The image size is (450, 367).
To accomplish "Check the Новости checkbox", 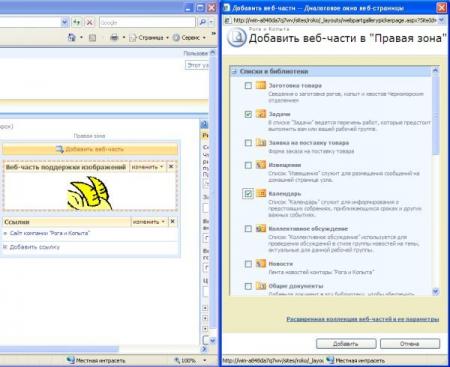I will coord(248,264).
